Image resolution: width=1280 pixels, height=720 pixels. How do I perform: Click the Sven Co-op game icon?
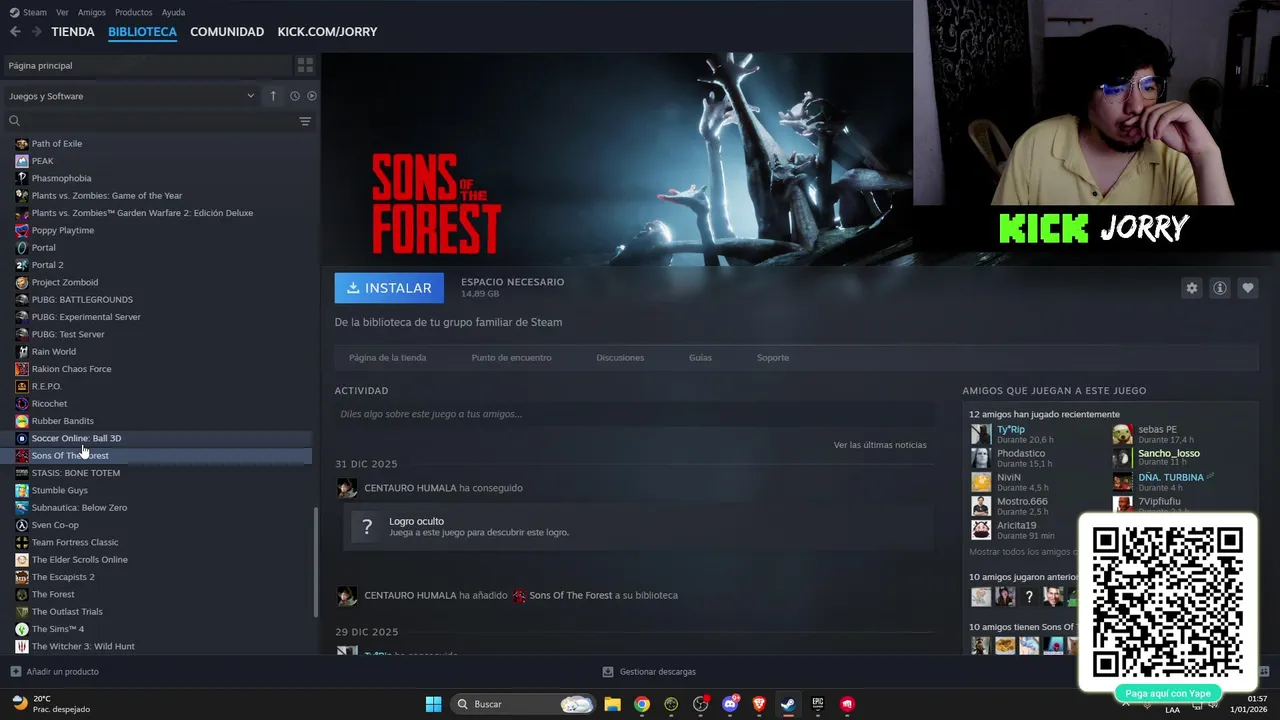(22, 525)
